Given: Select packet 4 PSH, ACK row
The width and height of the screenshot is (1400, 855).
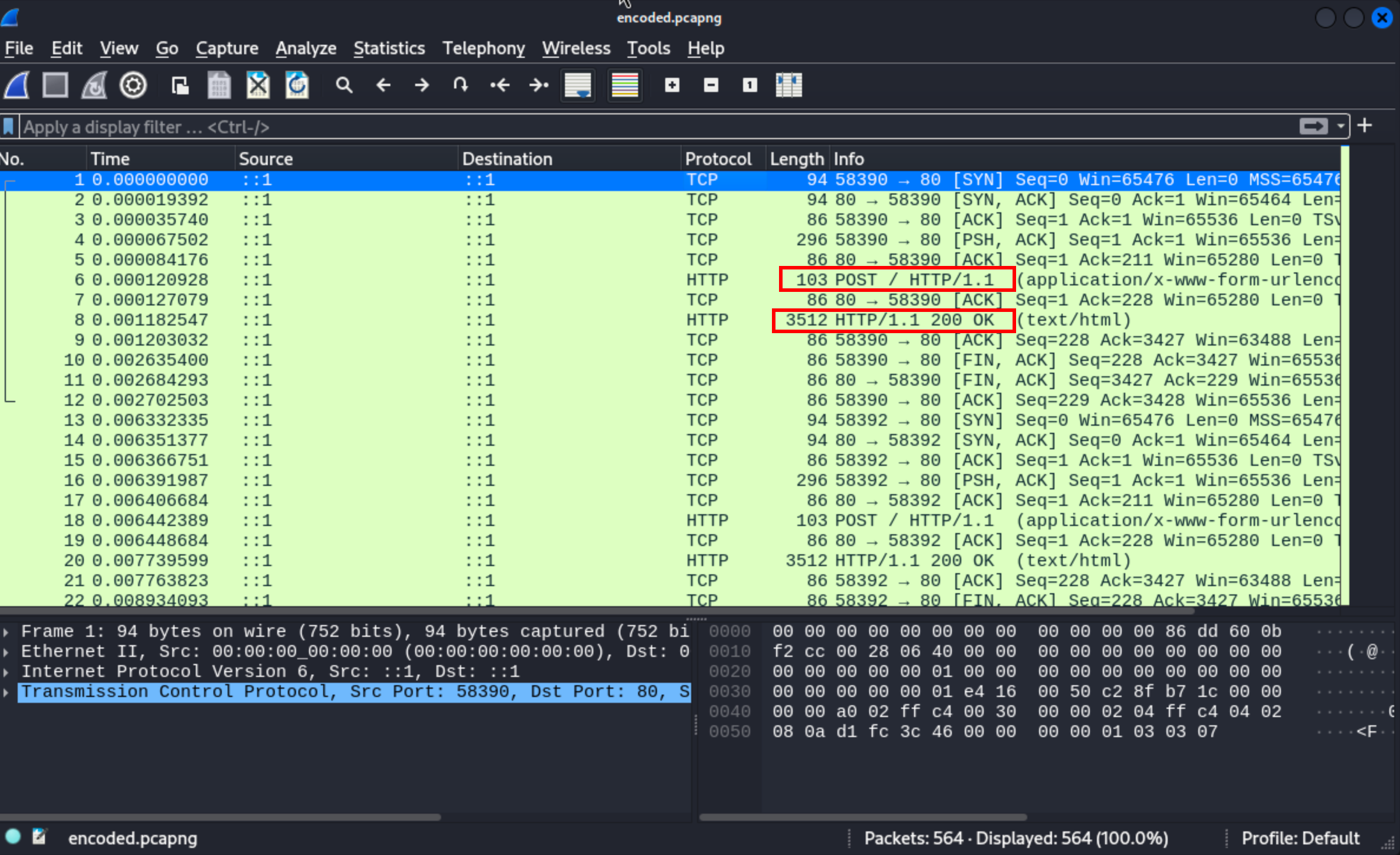Looking at the screenshot, I should click(x=670, y=239).
